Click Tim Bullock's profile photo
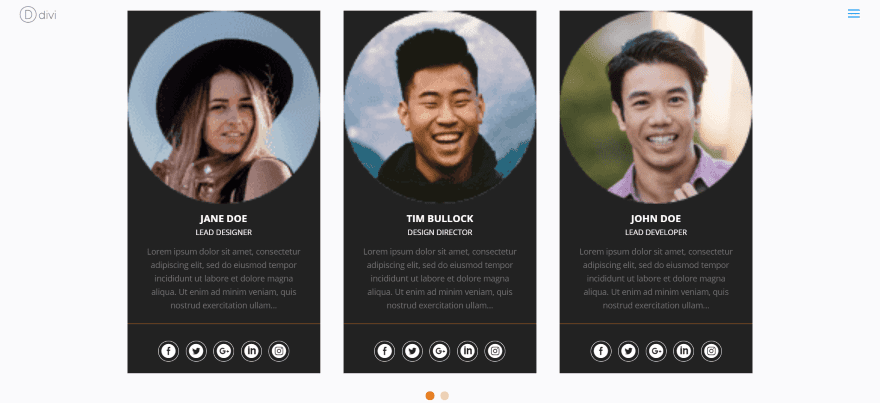This screenshot has height=403, width=880. (440, 107)
